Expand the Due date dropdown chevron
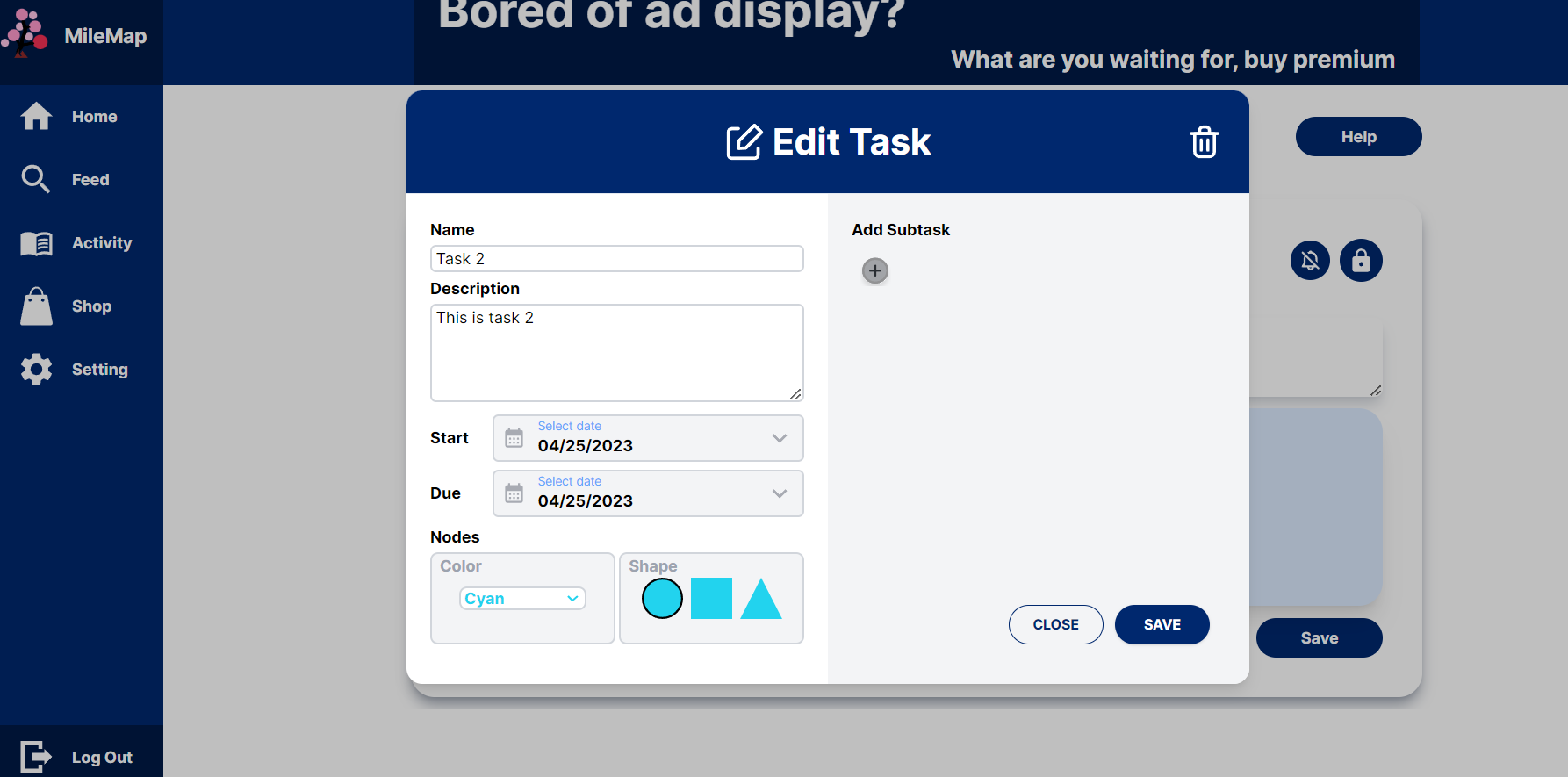 779,493
